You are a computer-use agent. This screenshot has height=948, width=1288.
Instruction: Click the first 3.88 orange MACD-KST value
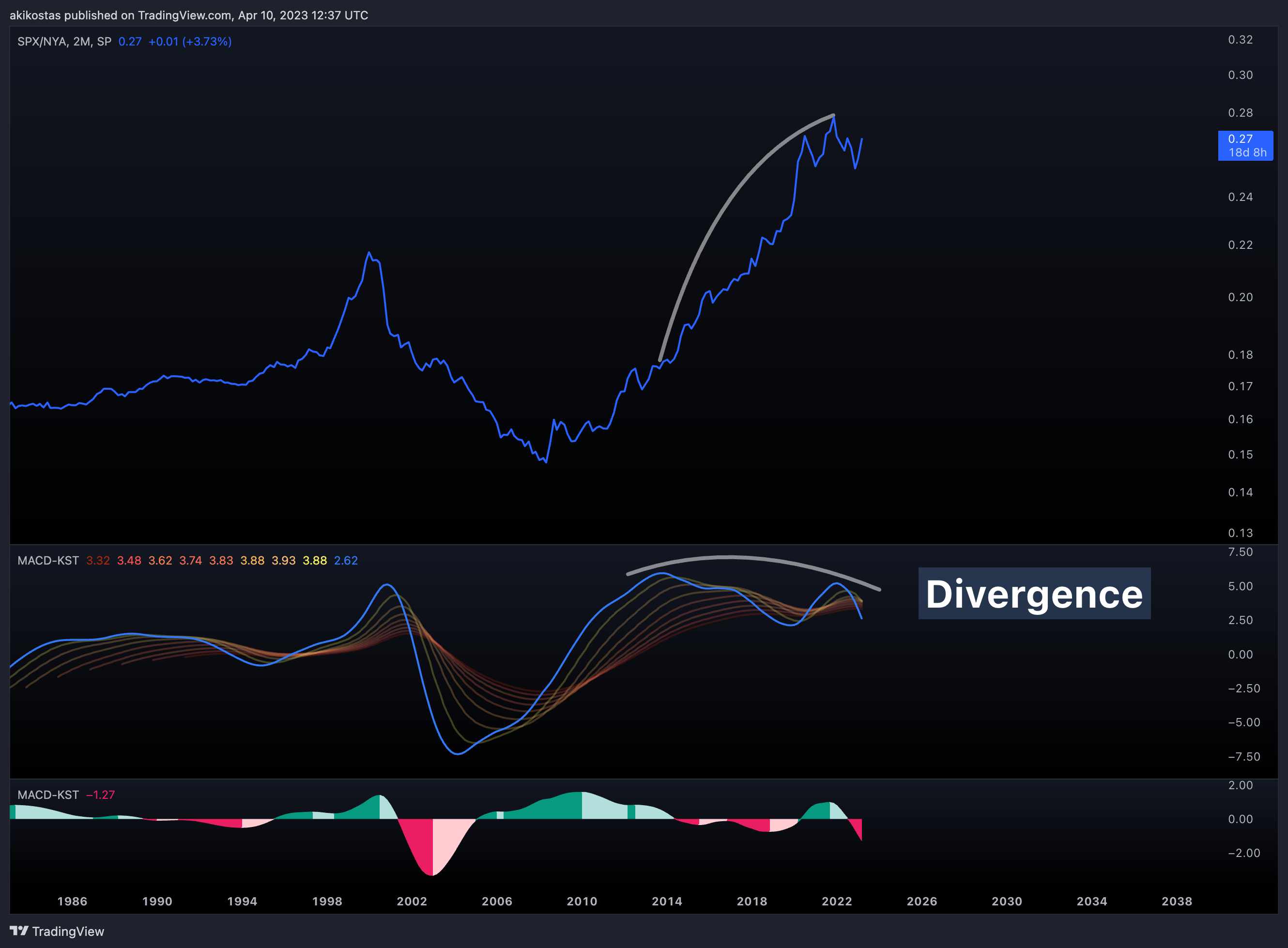pos(253,560)
